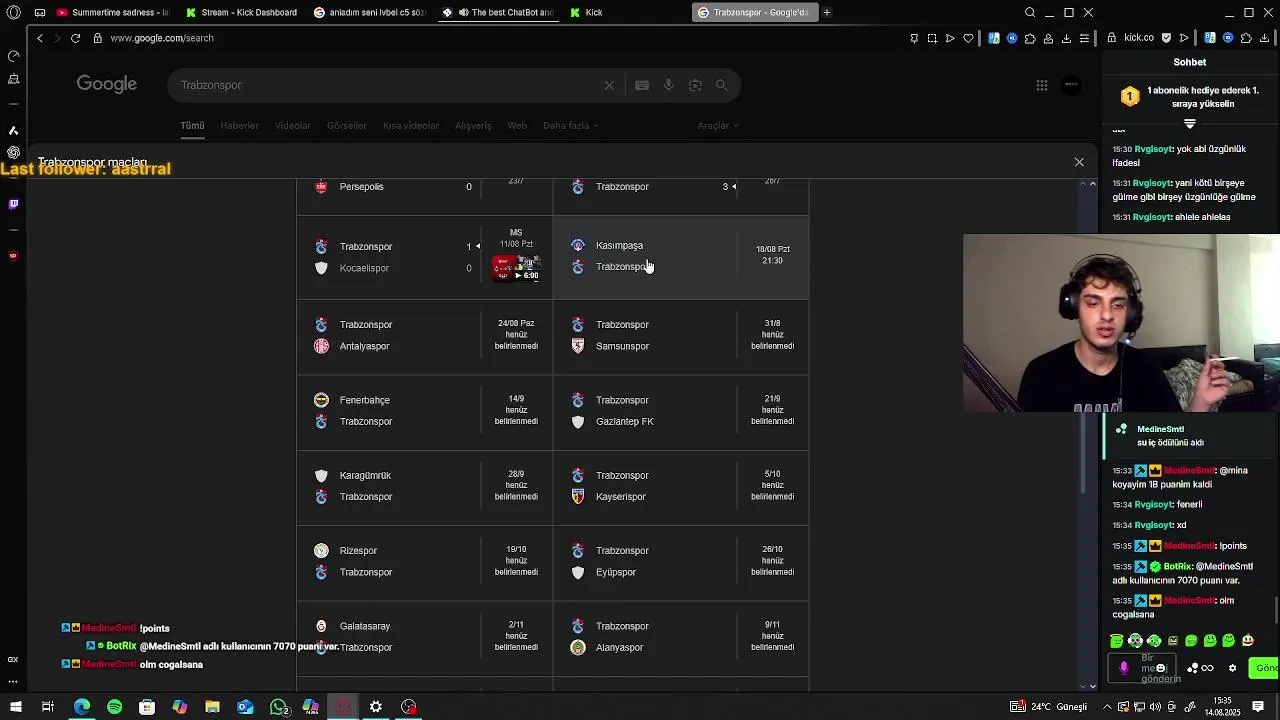
Task: Open Opera sidebar speed dial icon
Action: 13,56
